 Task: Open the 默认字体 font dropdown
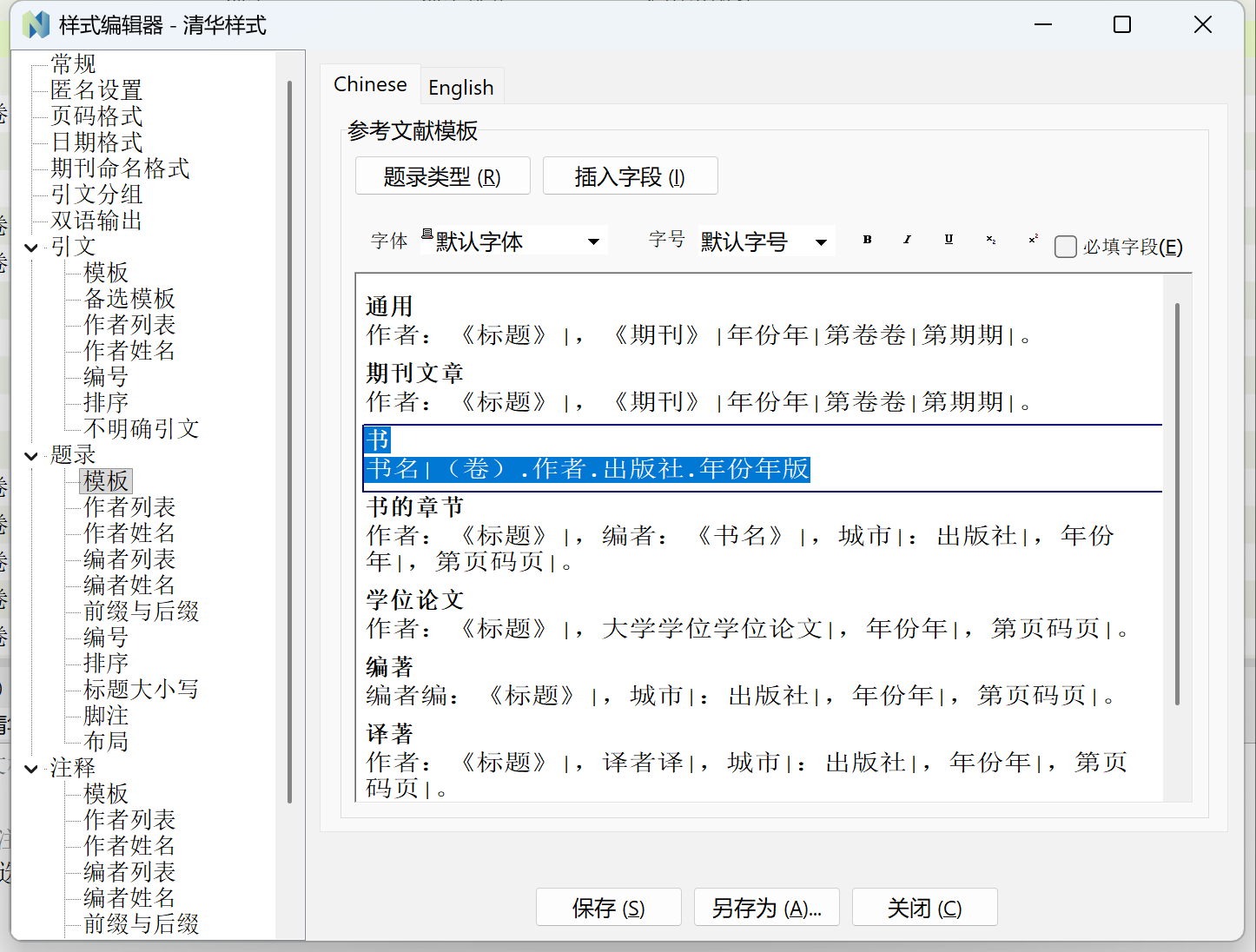(x=593, y=241)
